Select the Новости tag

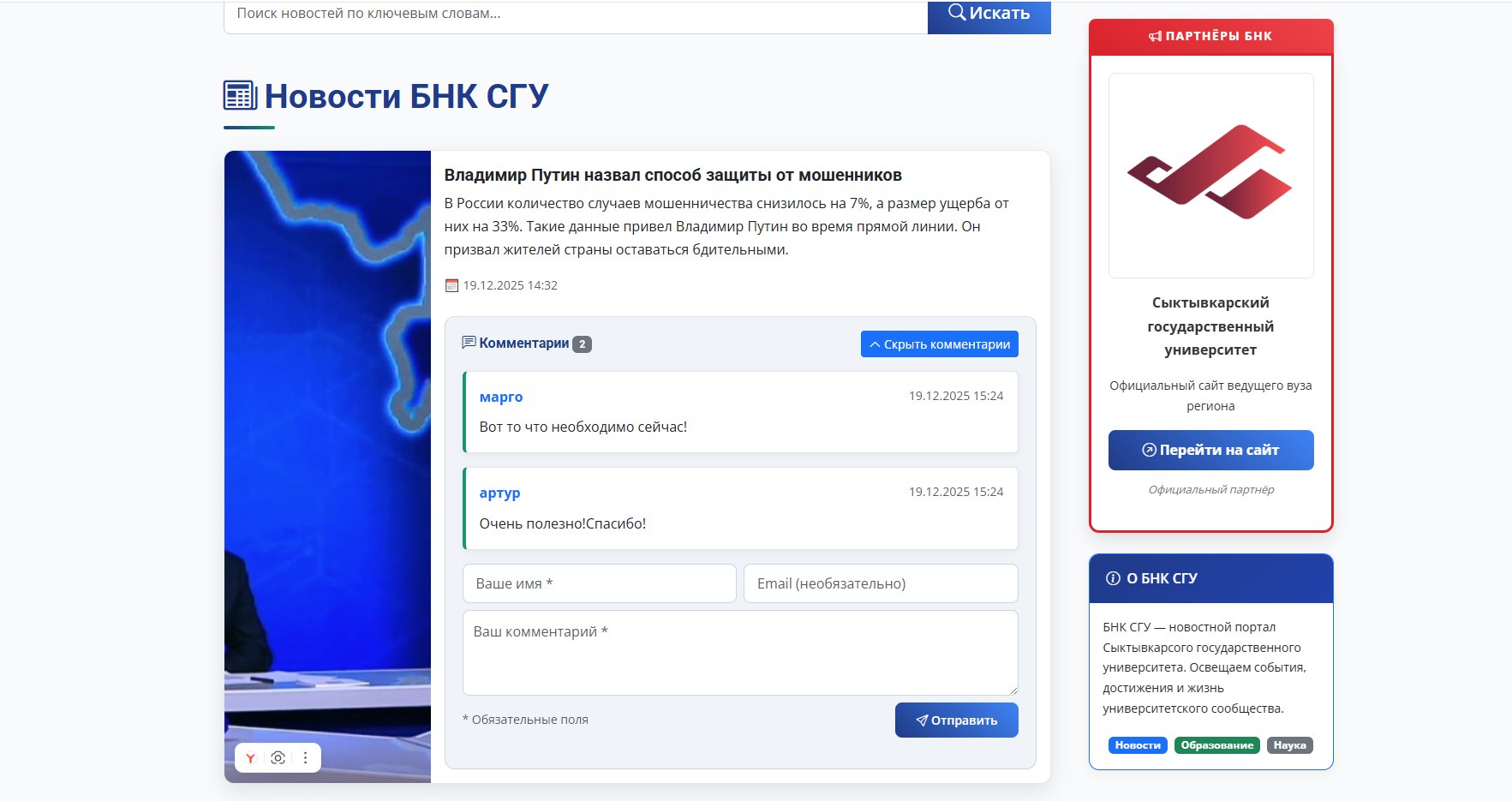(1138, 745)
